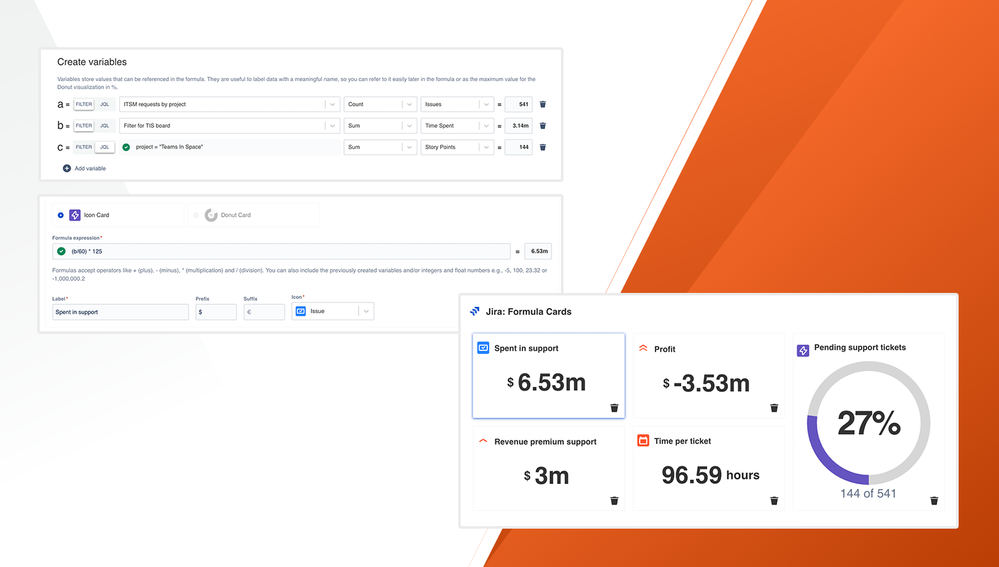Viewport: 999px width, 567px height.
Task: Delete the Profit card
Action: click(x=774, y=408)
